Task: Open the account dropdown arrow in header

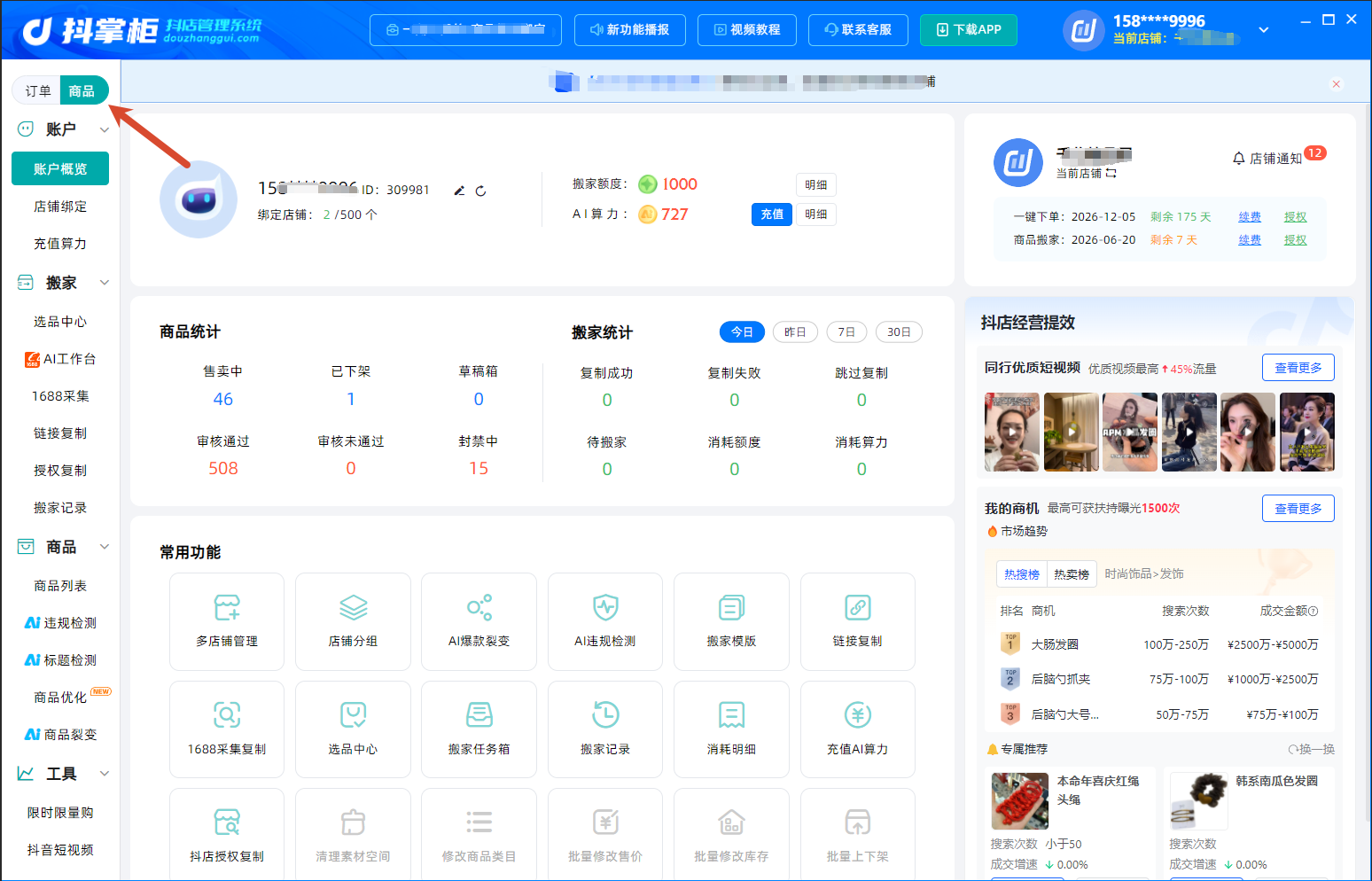Action: click(1264, 29)
